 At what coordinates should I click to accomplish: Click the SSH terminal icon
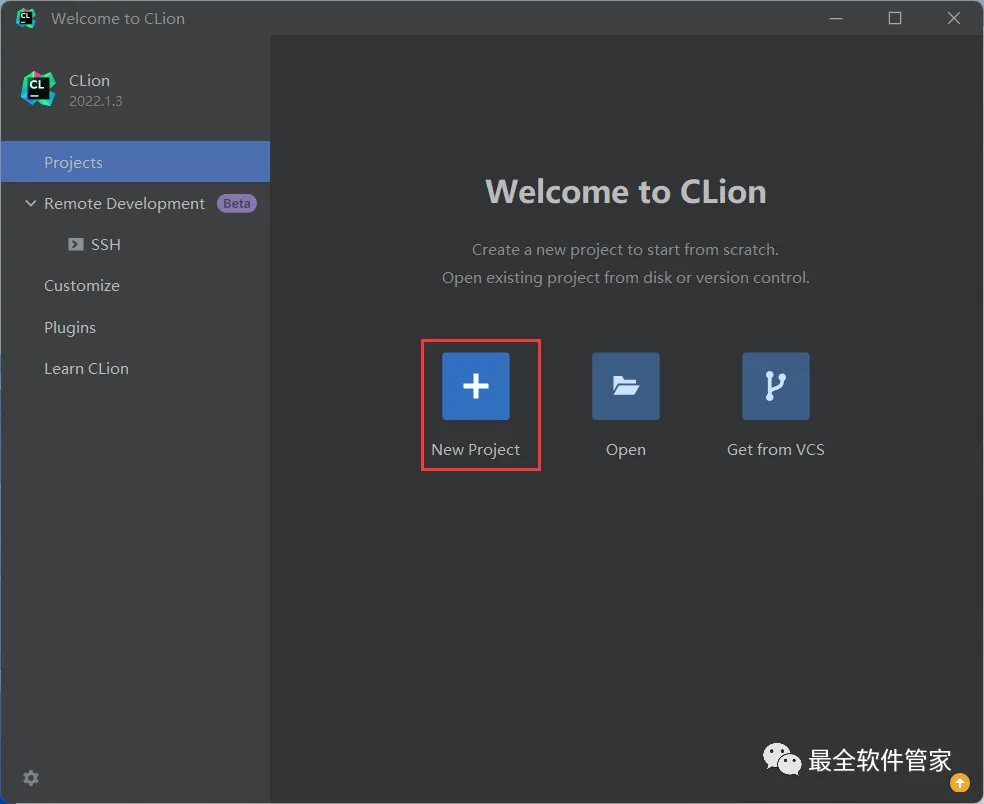tap(76, 244)
